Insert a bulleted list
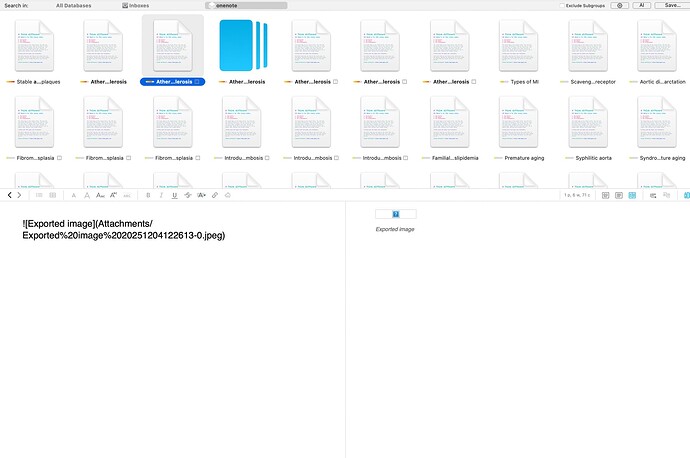This screenshot has width=690, height=458. tap(39, 195)
